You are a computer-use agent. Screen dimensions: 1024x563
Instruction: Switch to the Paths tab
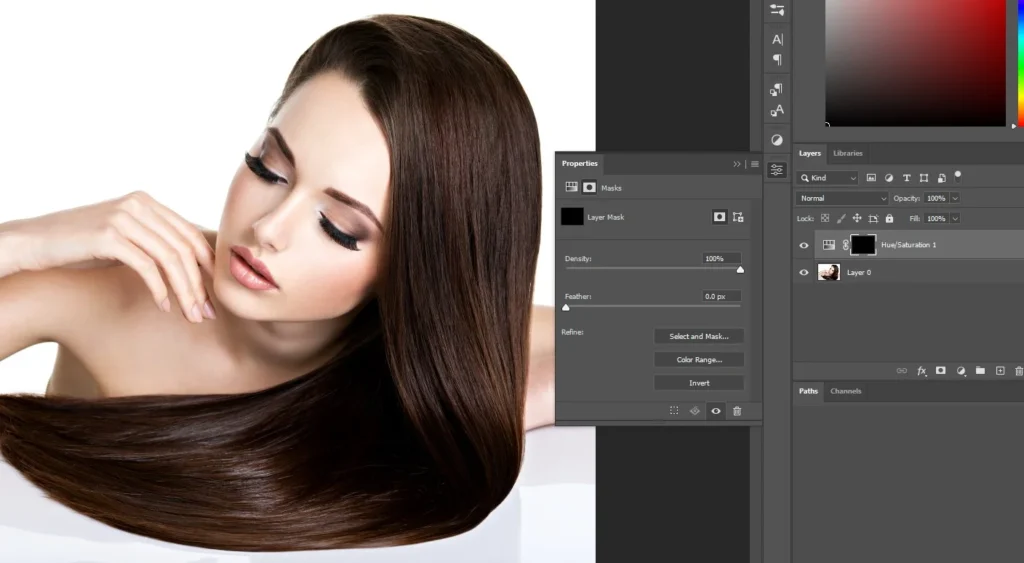tap(808, 391)
